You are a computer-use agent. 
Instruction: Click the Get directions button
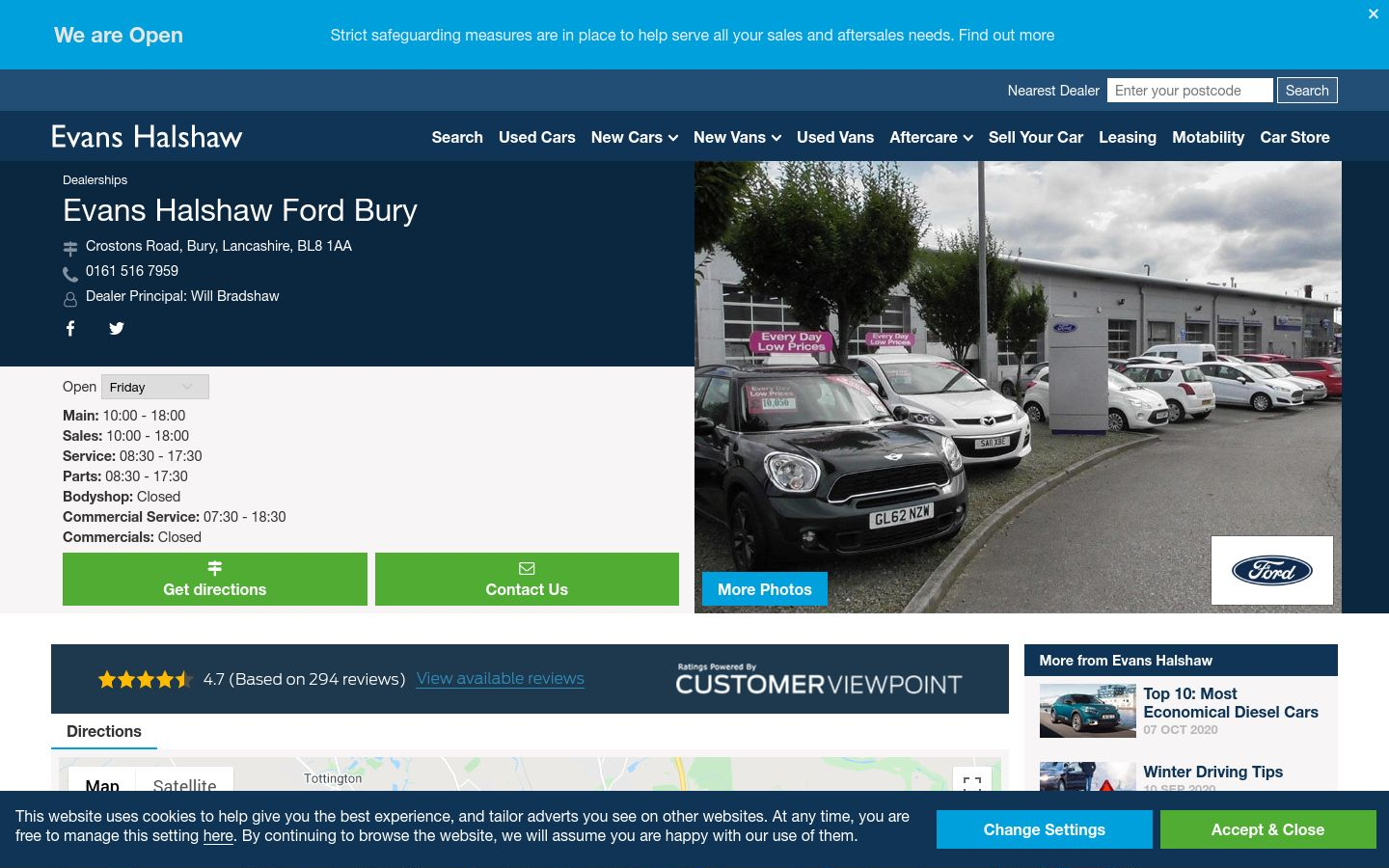click(215, 579)
